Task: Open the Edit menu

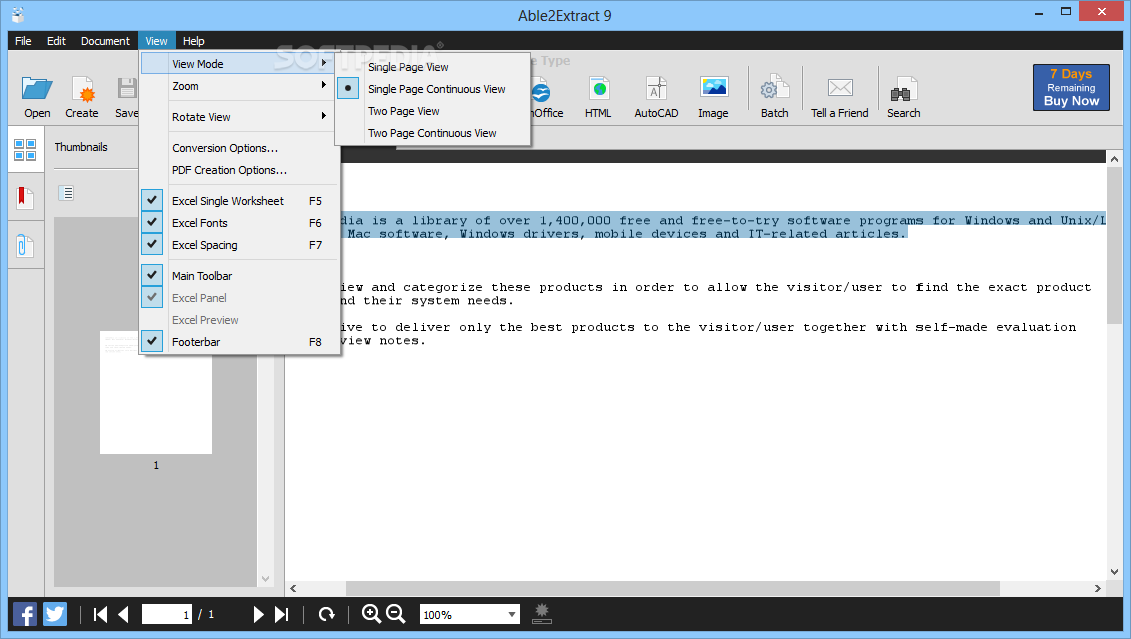Action: 56,41
